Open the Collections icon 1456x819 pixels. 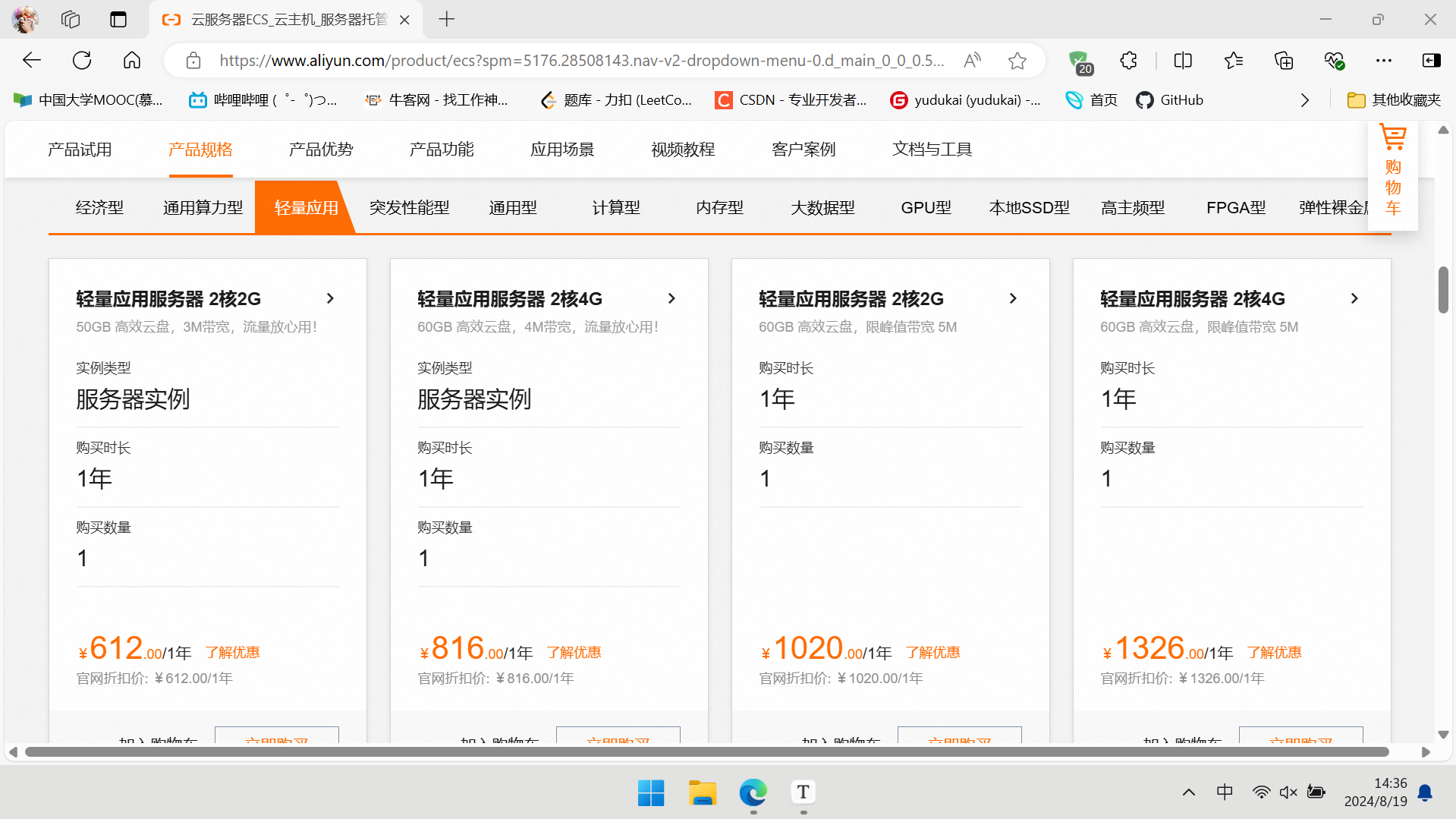pyautogui.click(x=1284, y=61)
